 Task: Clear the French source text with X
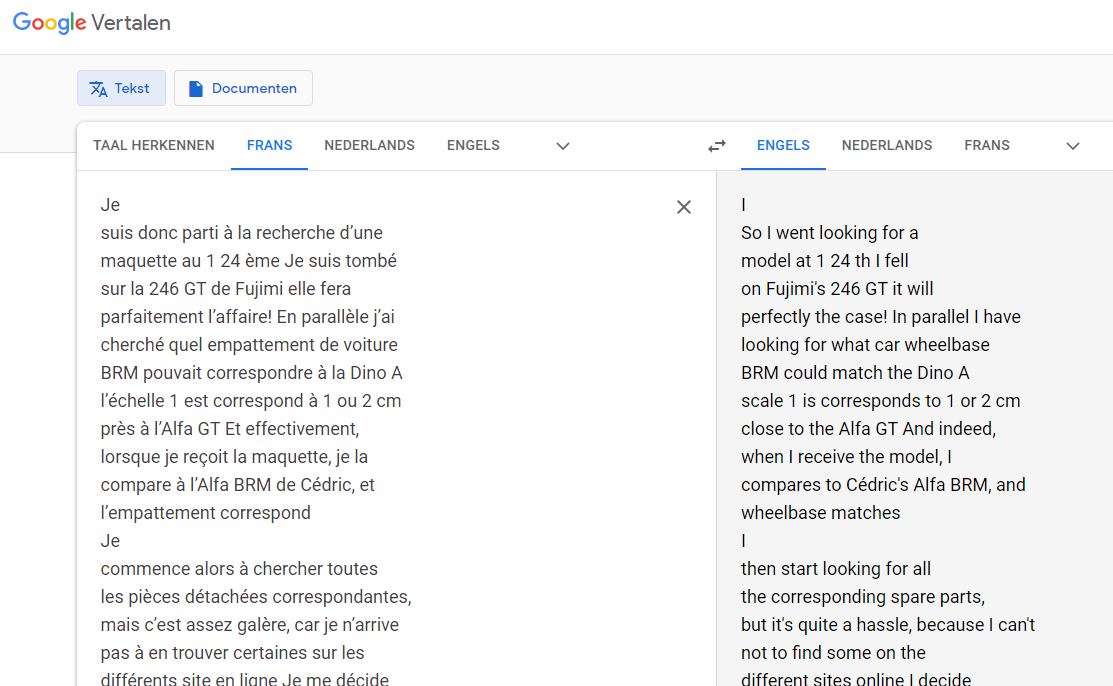[684, 207]
